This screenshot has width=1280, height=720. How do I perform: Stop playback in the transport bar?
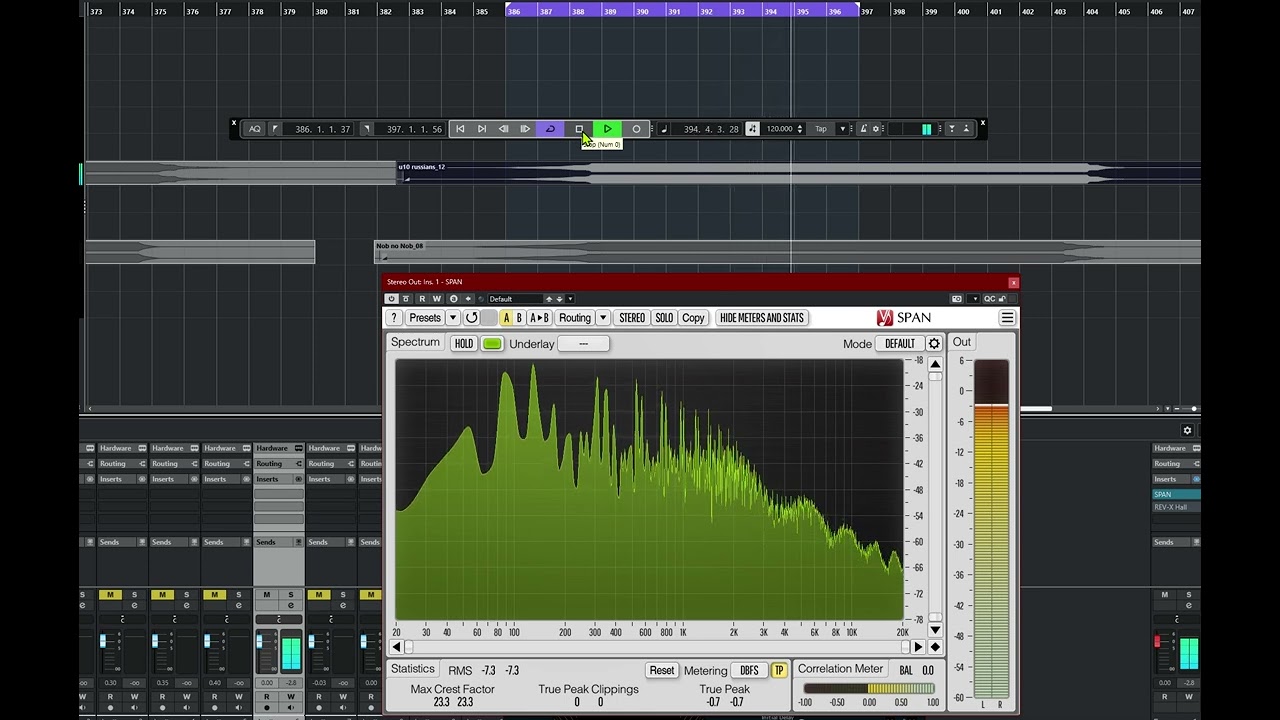tap(579, 129)
